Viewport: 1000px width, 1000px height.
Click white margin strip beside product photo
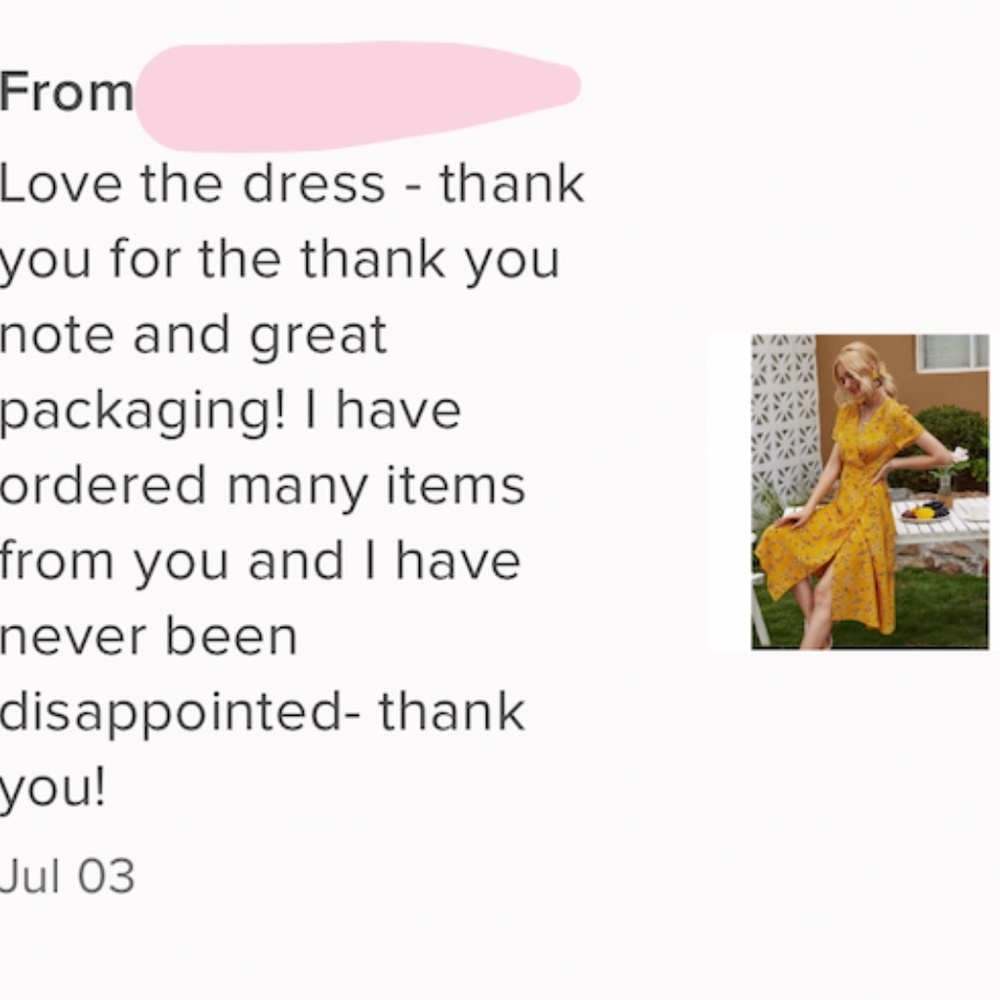coord(730,492)
